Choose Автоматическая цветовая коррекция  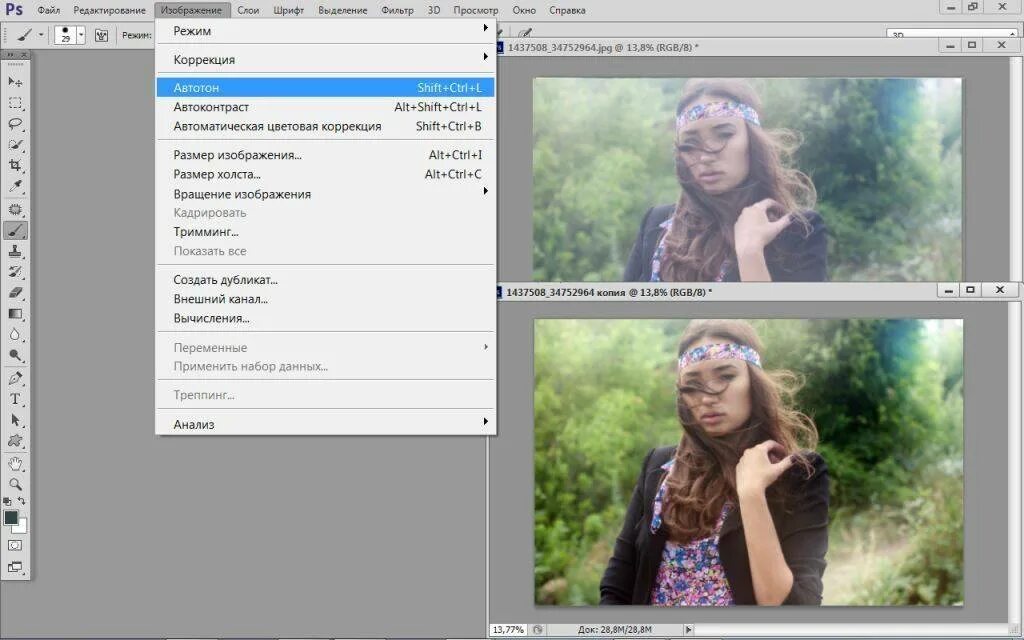pyautogui.click(x=325, y=126)
